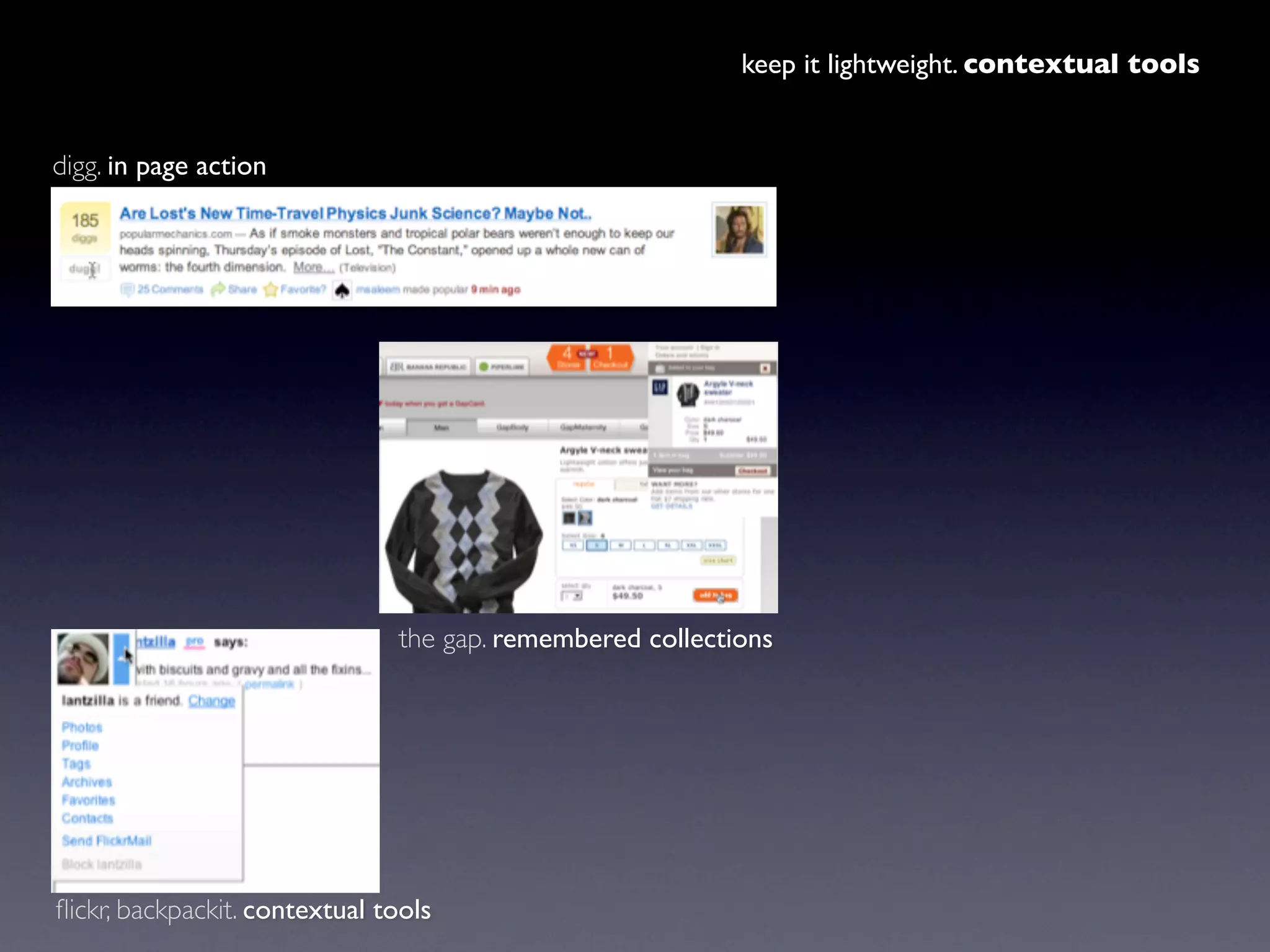
Task: Click the 'Favorite?' link
Action: tap(303, 289)
